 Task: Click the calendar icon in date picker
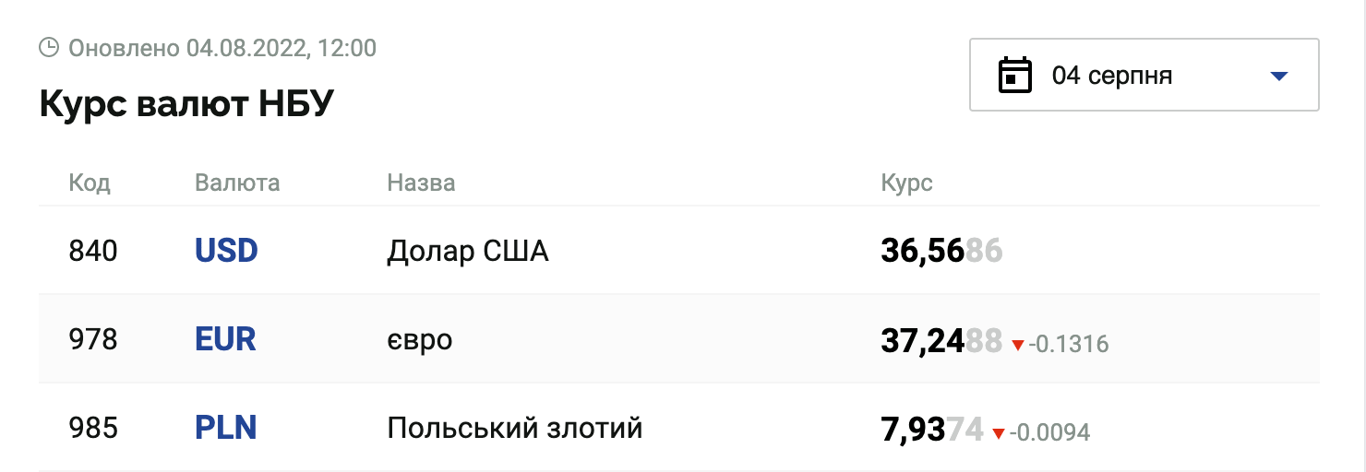point(1015,76)
